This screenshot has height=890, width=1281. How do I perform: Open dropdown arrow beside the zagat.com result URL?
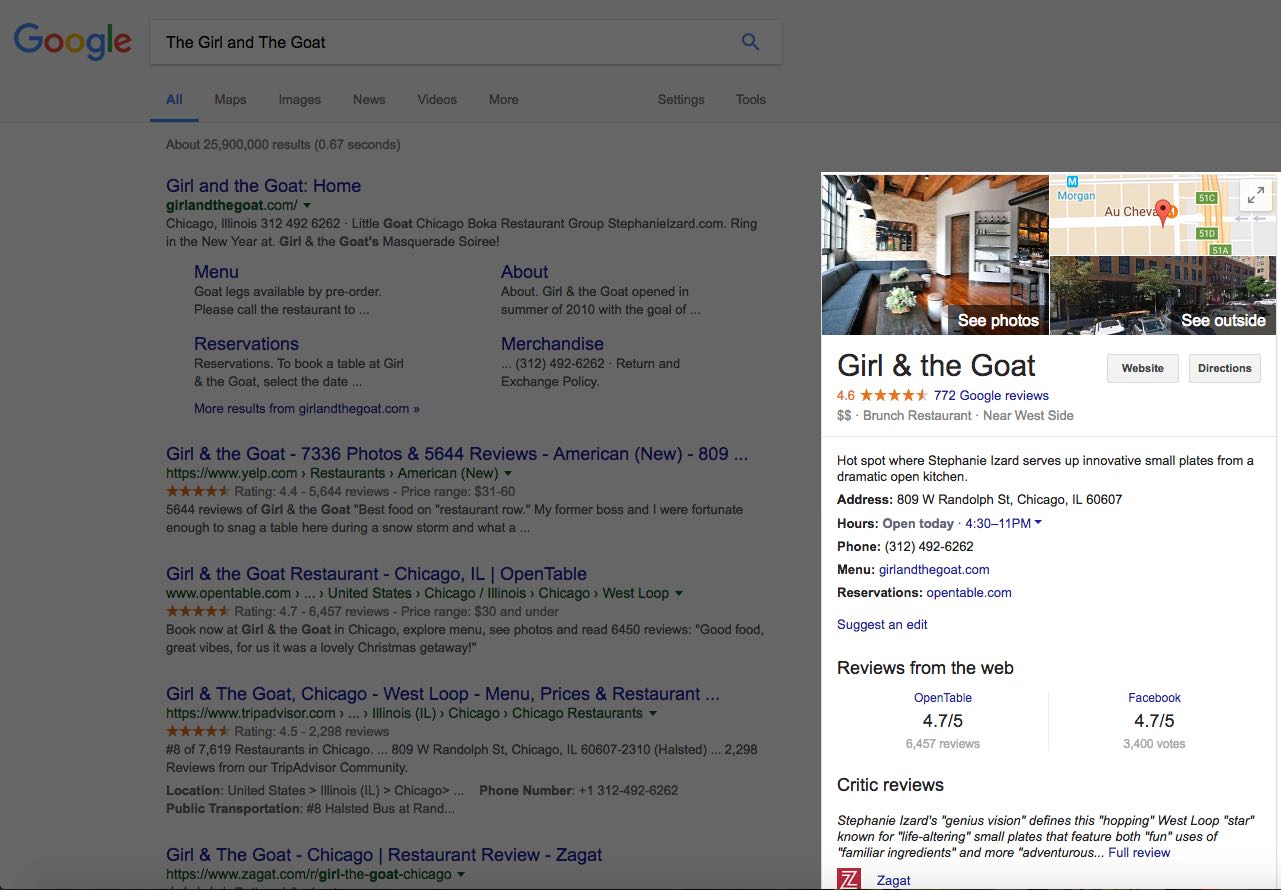[x=461, y=874]
